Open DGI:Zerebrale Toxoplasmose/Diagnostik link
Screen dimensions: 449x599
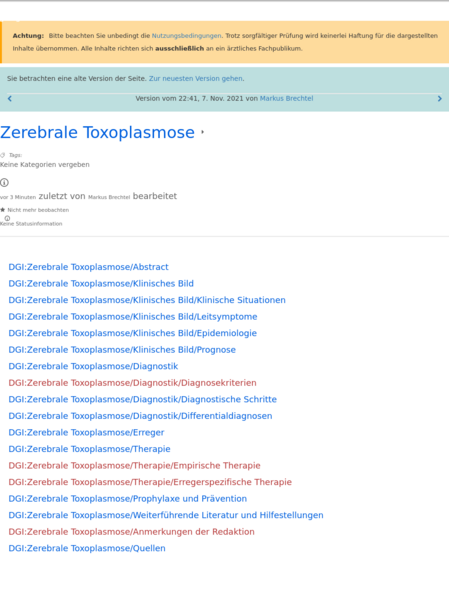pos(93,366)
